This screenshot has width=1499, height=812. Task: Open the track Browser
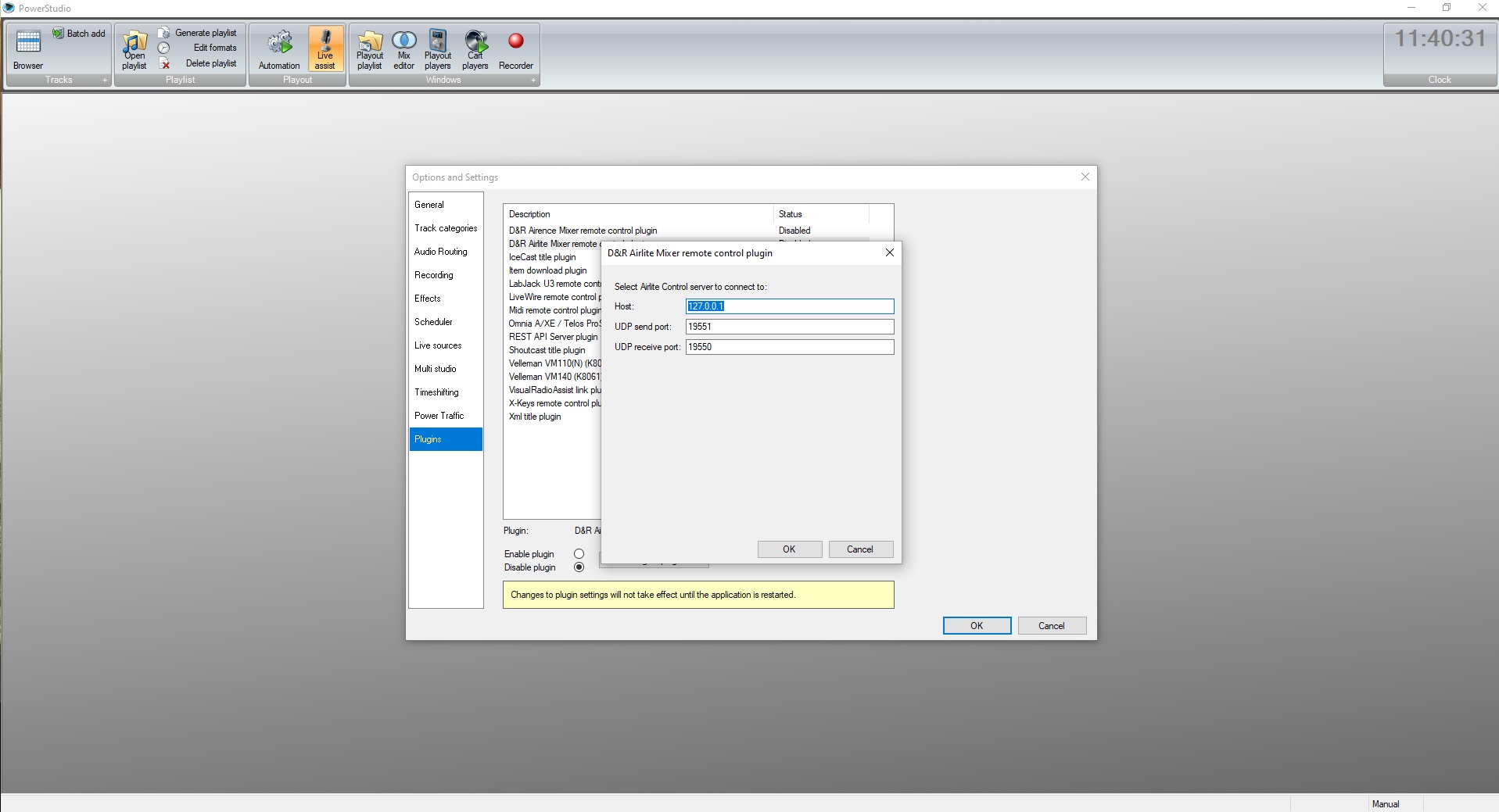pyautogui.click(x=28, y=49)
